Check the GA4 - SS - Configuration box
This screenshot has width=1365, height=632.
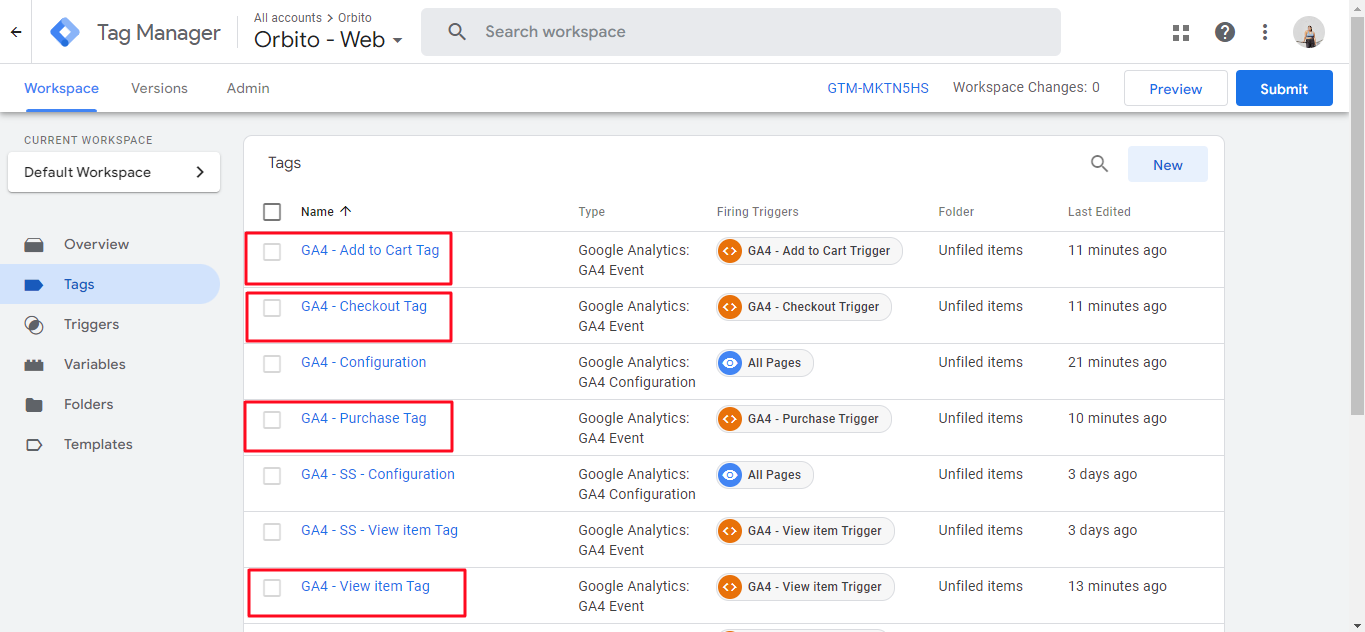pos(272,475)
